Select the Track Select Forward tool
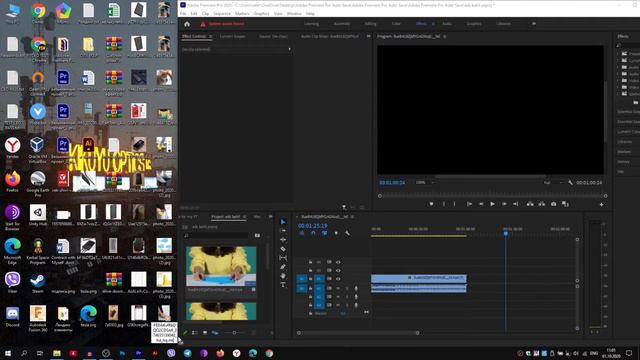This screenshot has width=640, height=360. (283, 231)
